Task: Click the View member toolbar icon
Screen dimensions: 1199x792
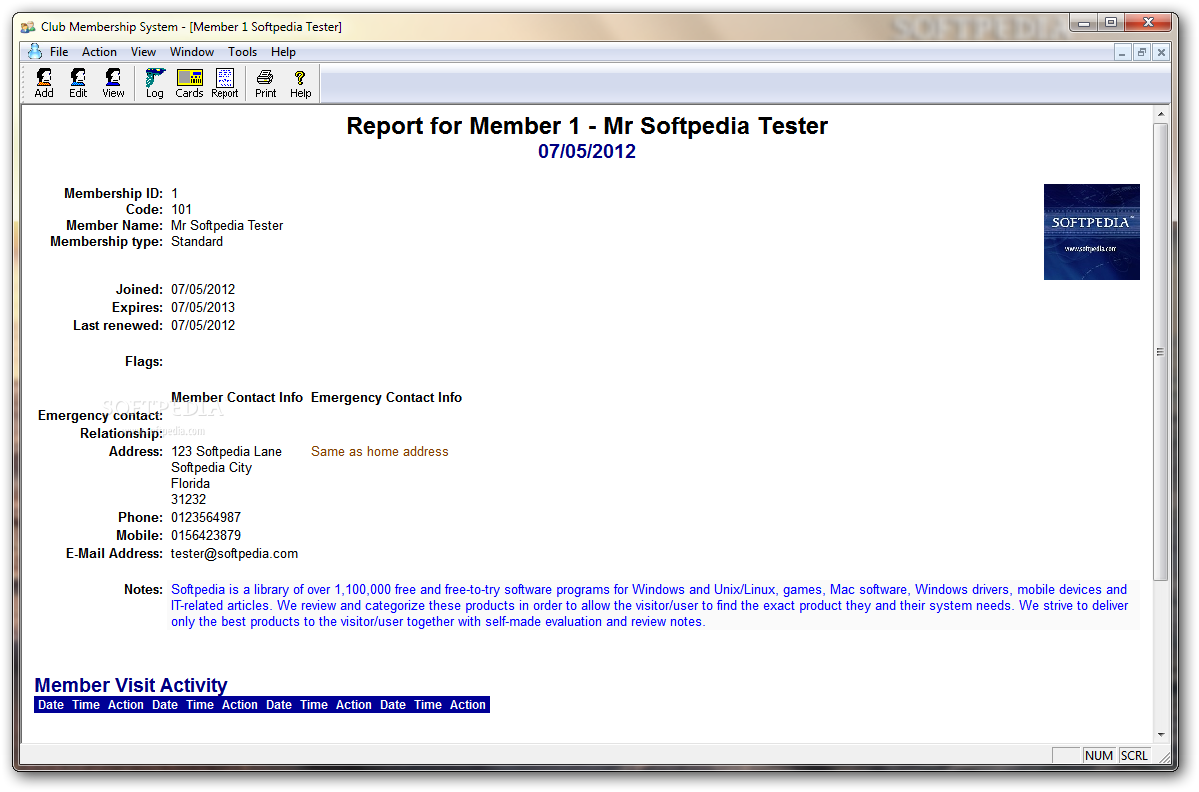Action: point(113,83)
